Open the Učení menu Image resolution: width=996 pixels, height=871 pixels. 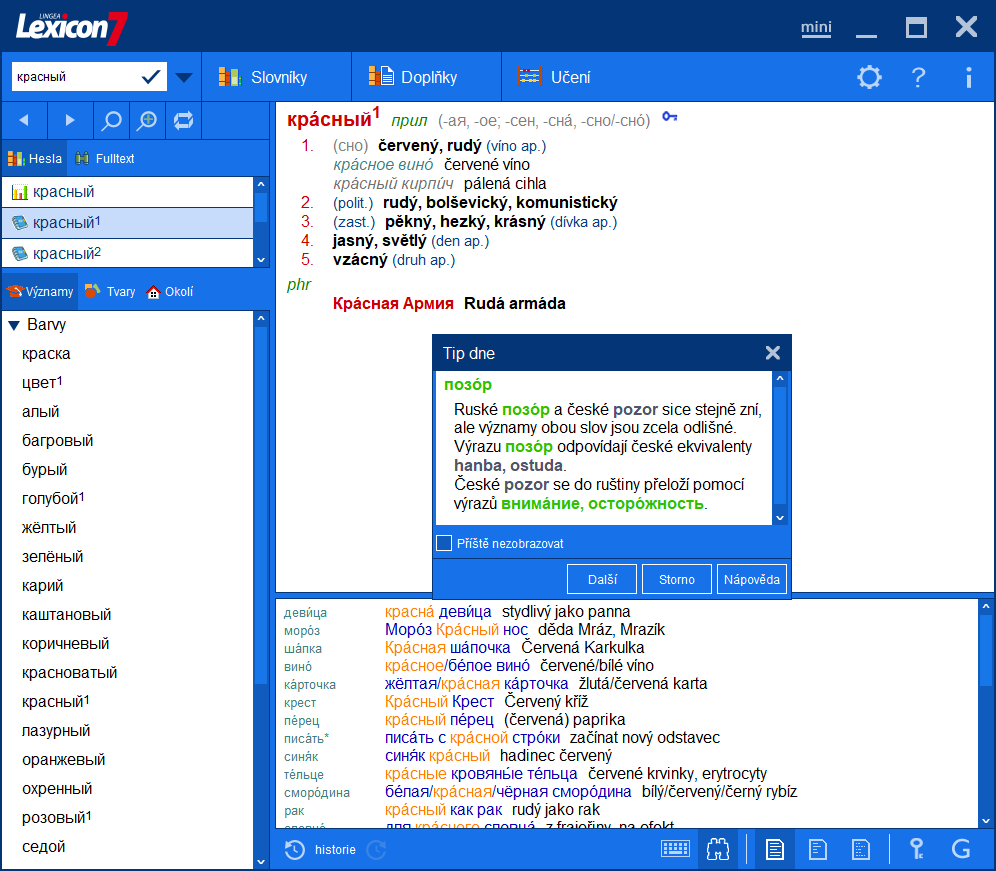pos(553,78)
